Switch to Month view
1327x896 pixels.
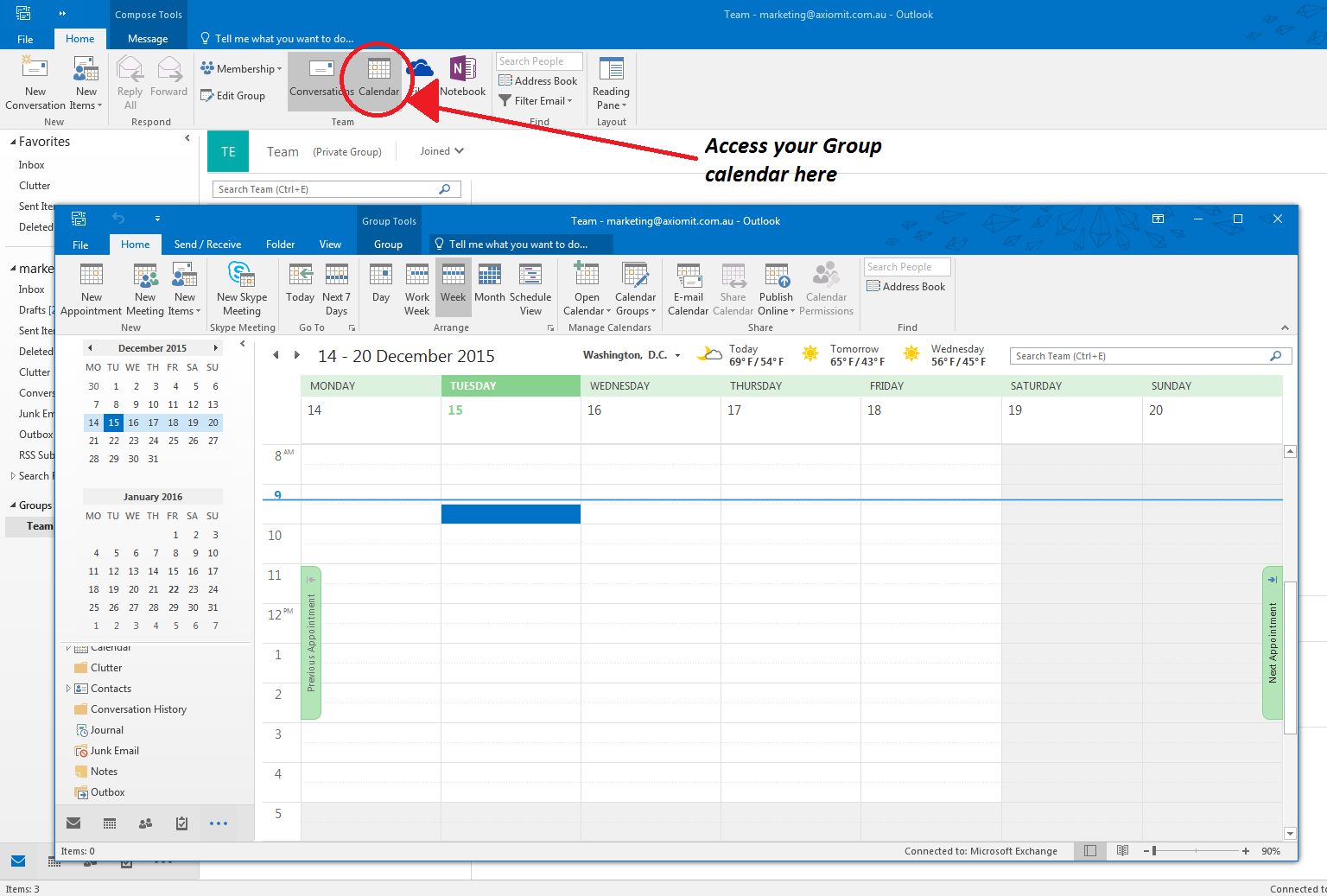click(x=490, y=285)
